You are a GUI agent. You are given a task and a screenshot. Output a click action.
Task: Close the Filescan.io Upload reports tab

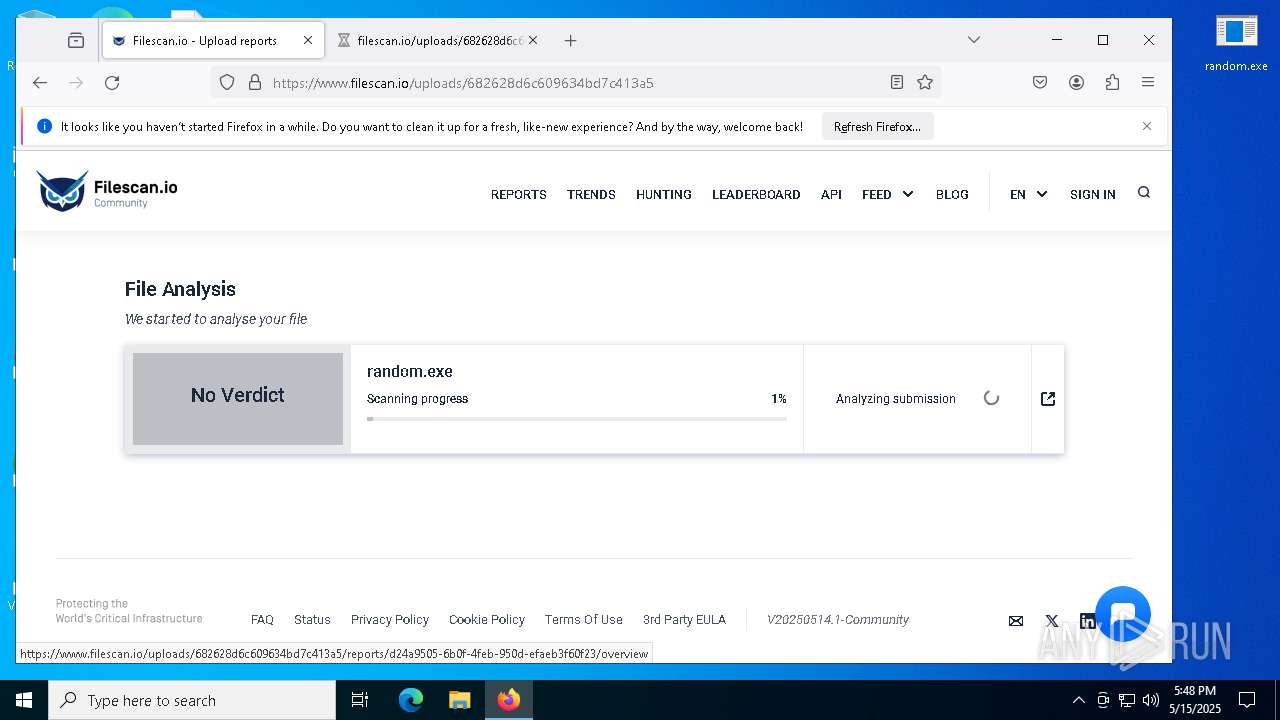coord(308,41)
